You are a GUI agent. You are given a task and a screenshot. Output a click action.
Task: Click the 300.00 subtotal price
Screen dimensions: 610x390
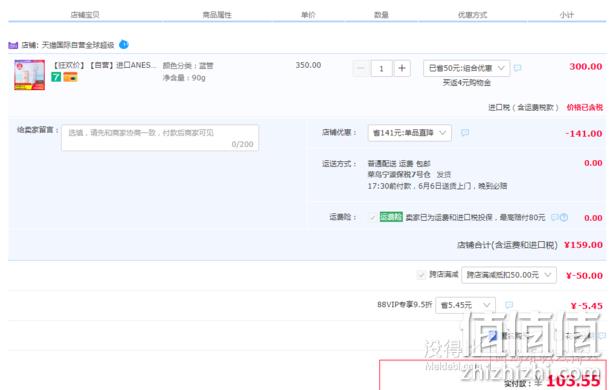click(586, 67)
